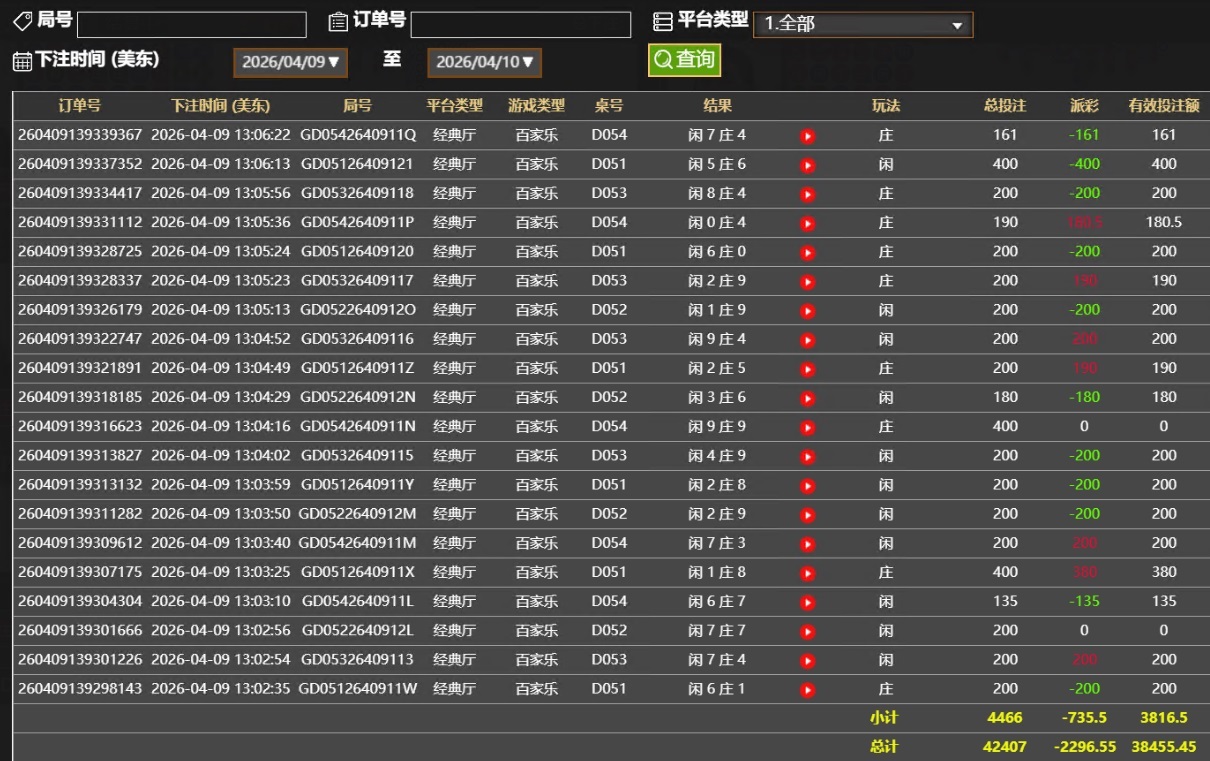Image resolution: width=1210 pixels, height=761 pixels.
Task: Play replay for order 260409139301666
Action: 807,631
